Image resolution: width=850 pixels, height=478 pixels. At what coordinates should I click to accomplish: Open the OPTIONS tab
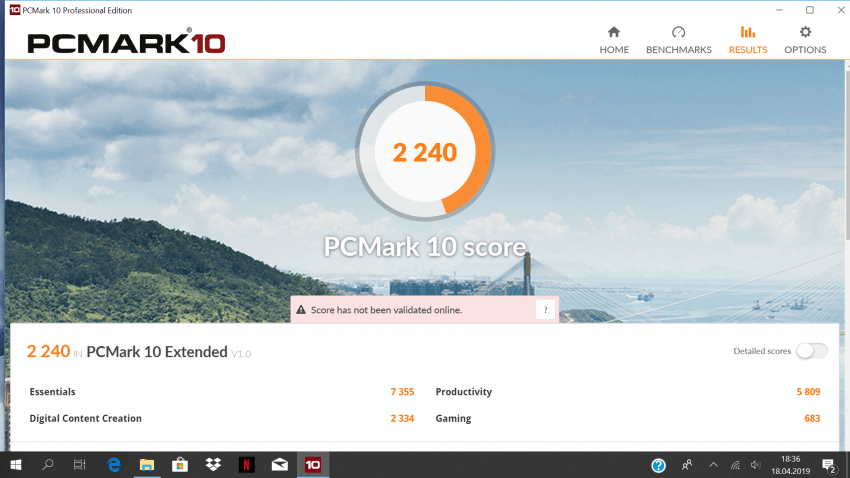[805, 40]
